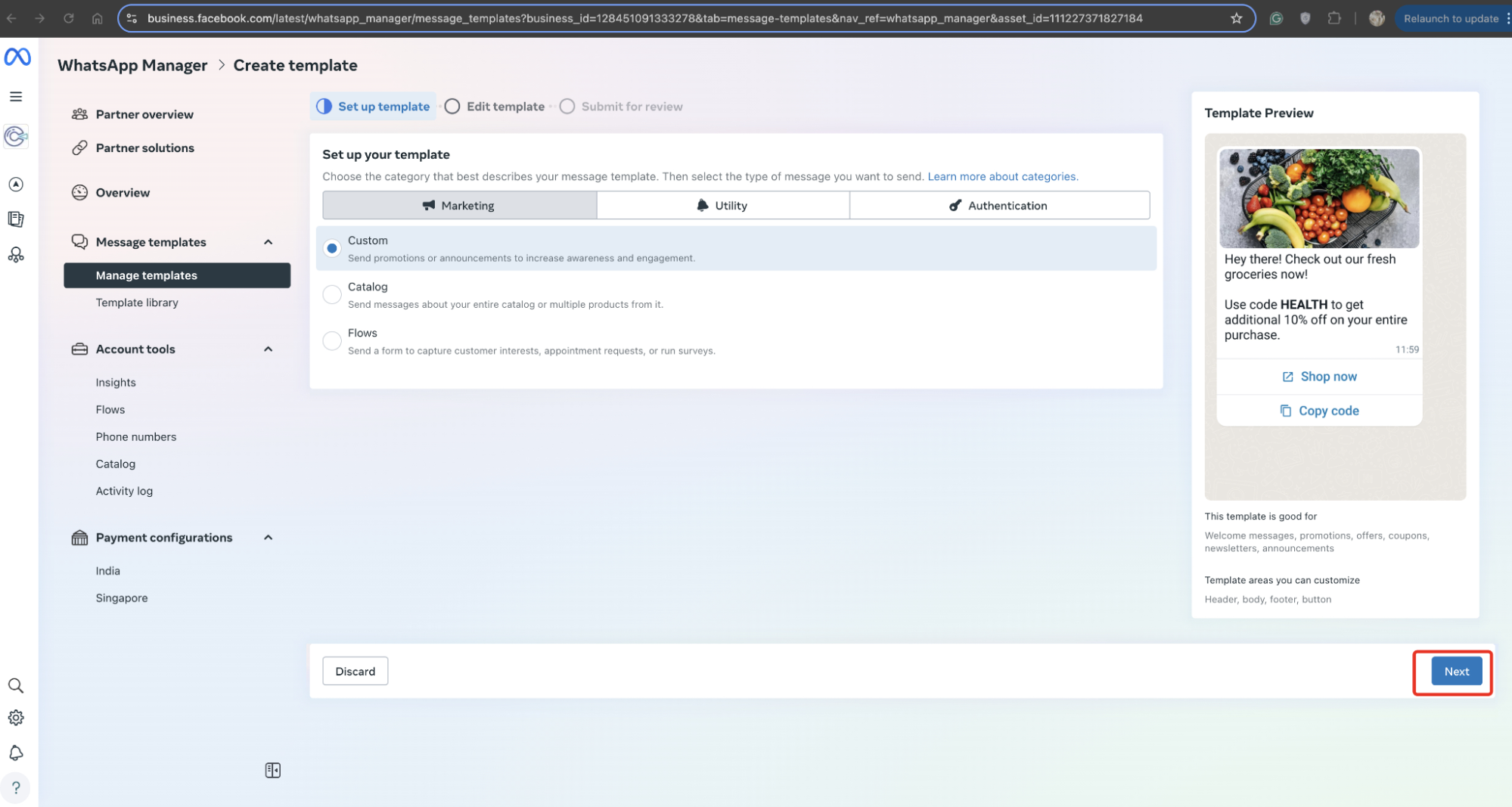Open search magnifier in left rail
This screenshot has width=1512, height=807.
tap(16, 686)
